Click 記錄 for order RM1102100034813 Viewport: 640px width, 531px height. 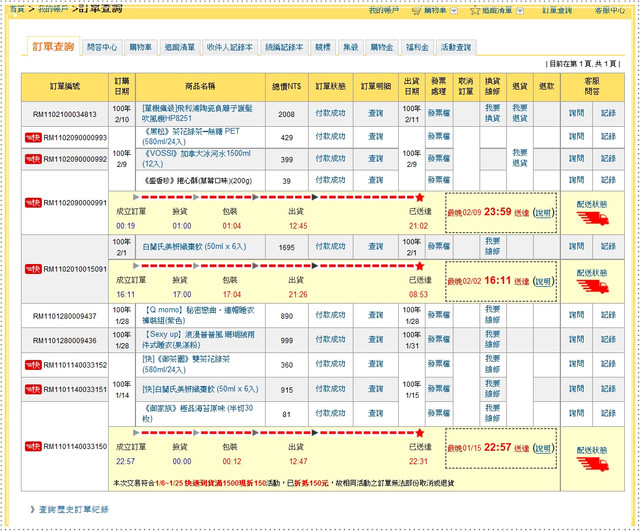point(608,113)
